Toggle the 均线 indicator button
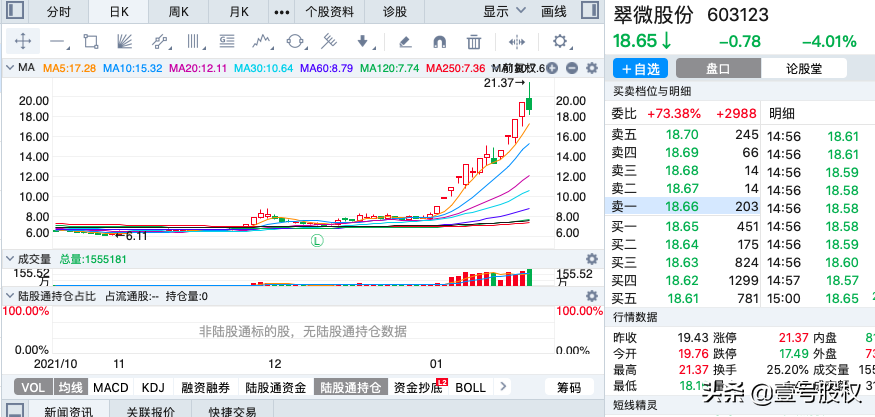Screen dimensions: 875x417 tap(71, 387)
